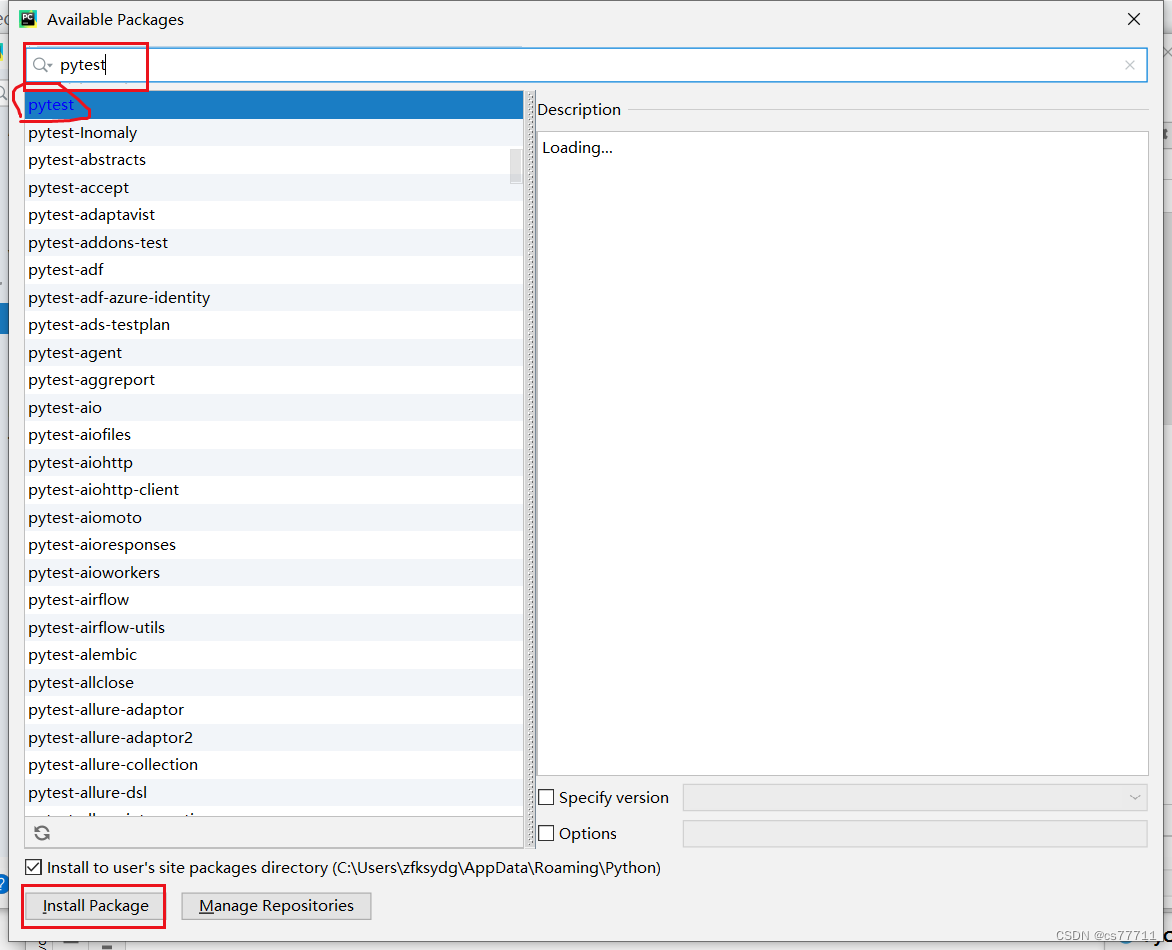Viewport: 1172px width, 950px height.
Task: Select pytest-adaptavist package
Action: coord(274,215)
